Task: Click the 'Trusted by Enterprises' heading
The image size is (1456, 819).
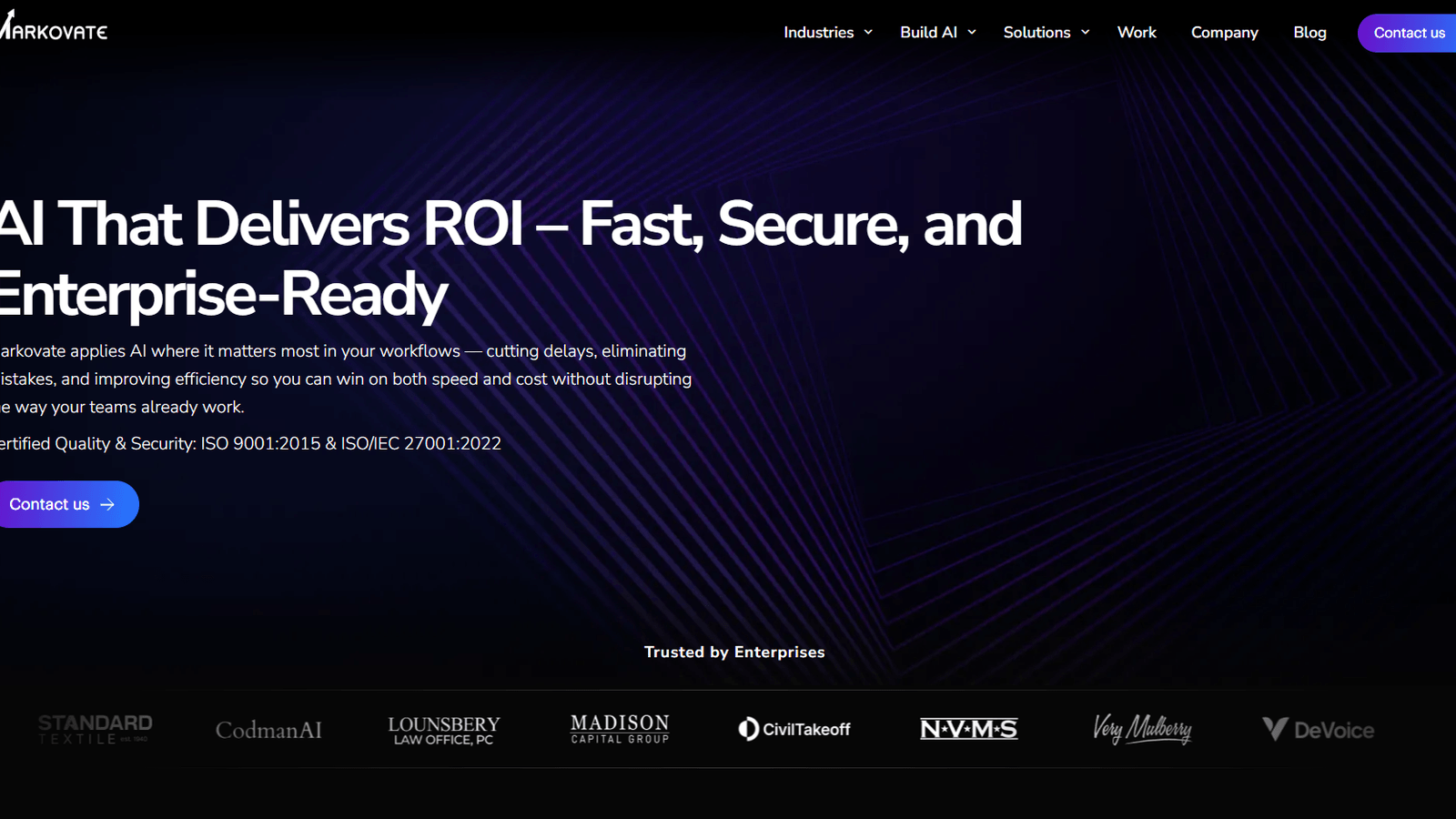Action: click(734, 652)
